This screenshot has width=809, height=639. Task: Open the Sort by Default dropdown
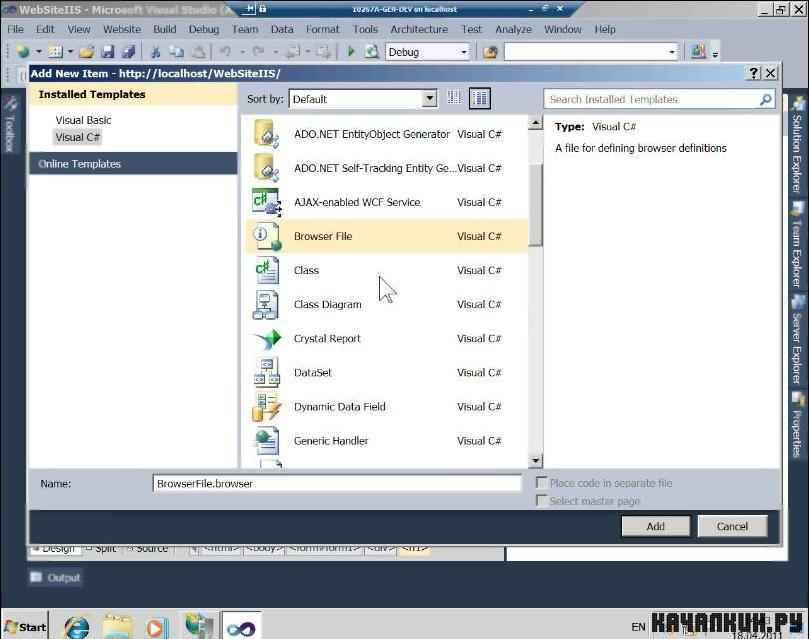[429, 99]
